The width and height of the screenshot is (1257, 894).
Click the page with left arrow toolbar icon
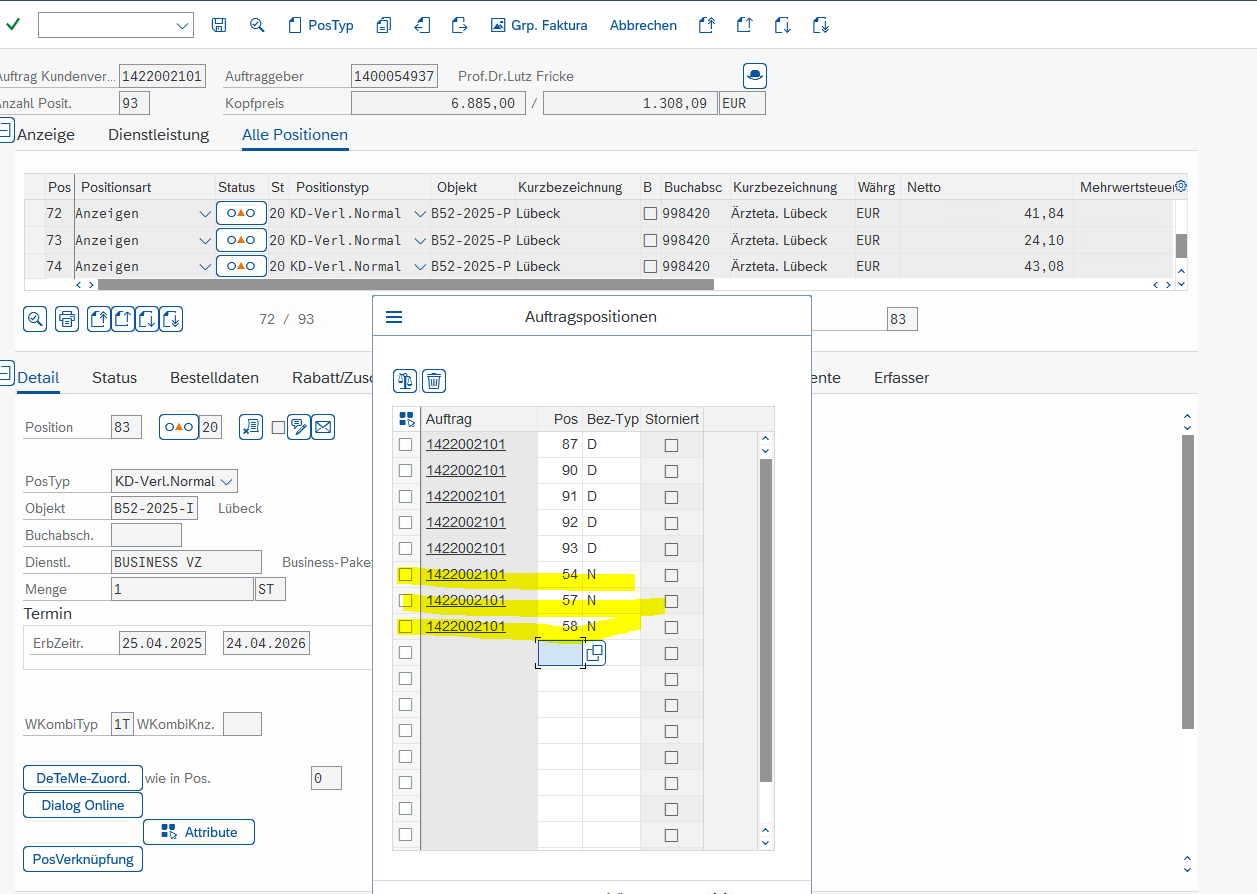[422, 25]
